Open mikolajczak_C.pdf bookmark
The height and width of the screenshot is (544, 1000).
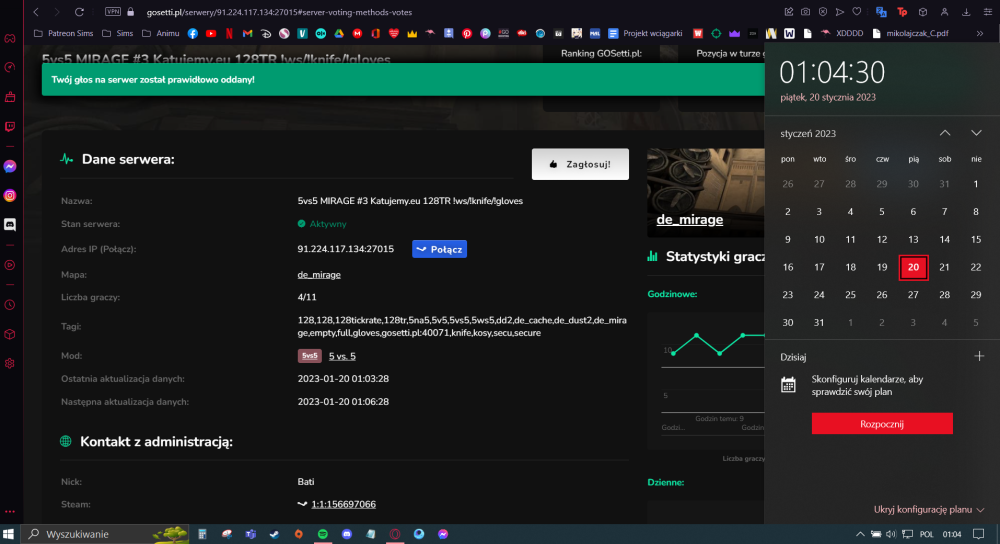[910, 33]
